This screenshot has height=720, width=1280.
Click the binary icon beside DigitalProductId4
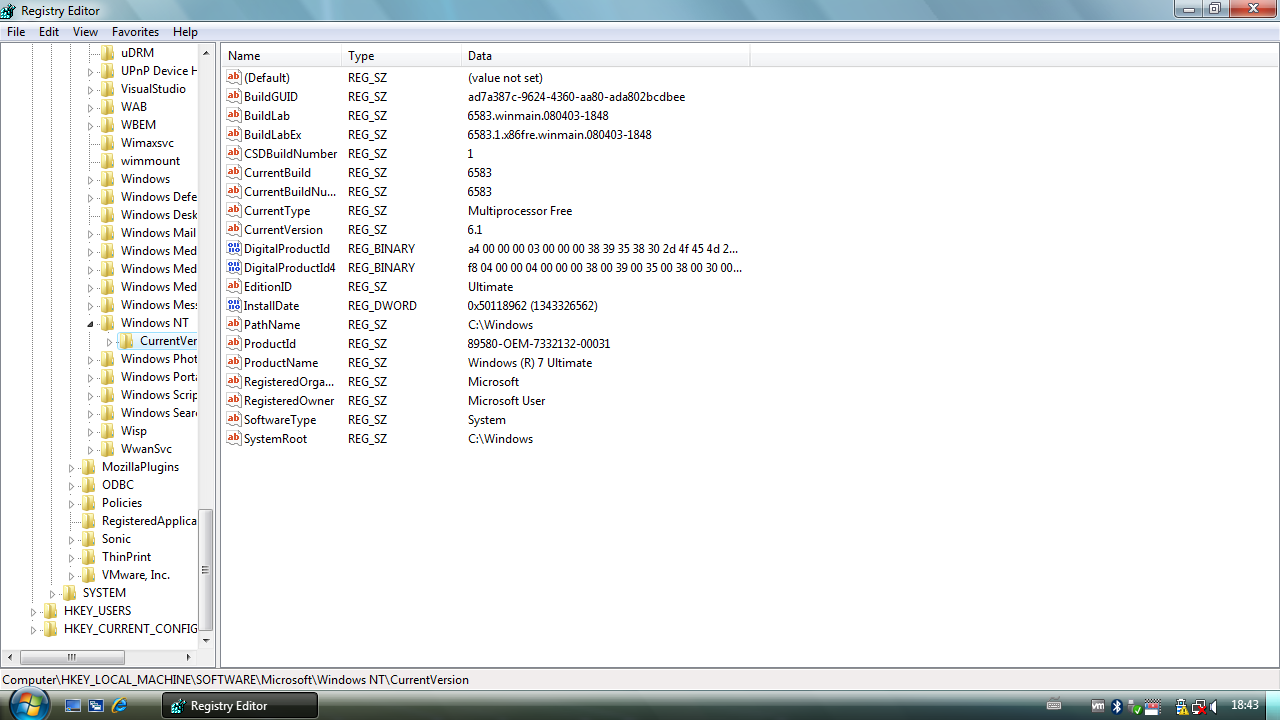(x=234, y=268)
